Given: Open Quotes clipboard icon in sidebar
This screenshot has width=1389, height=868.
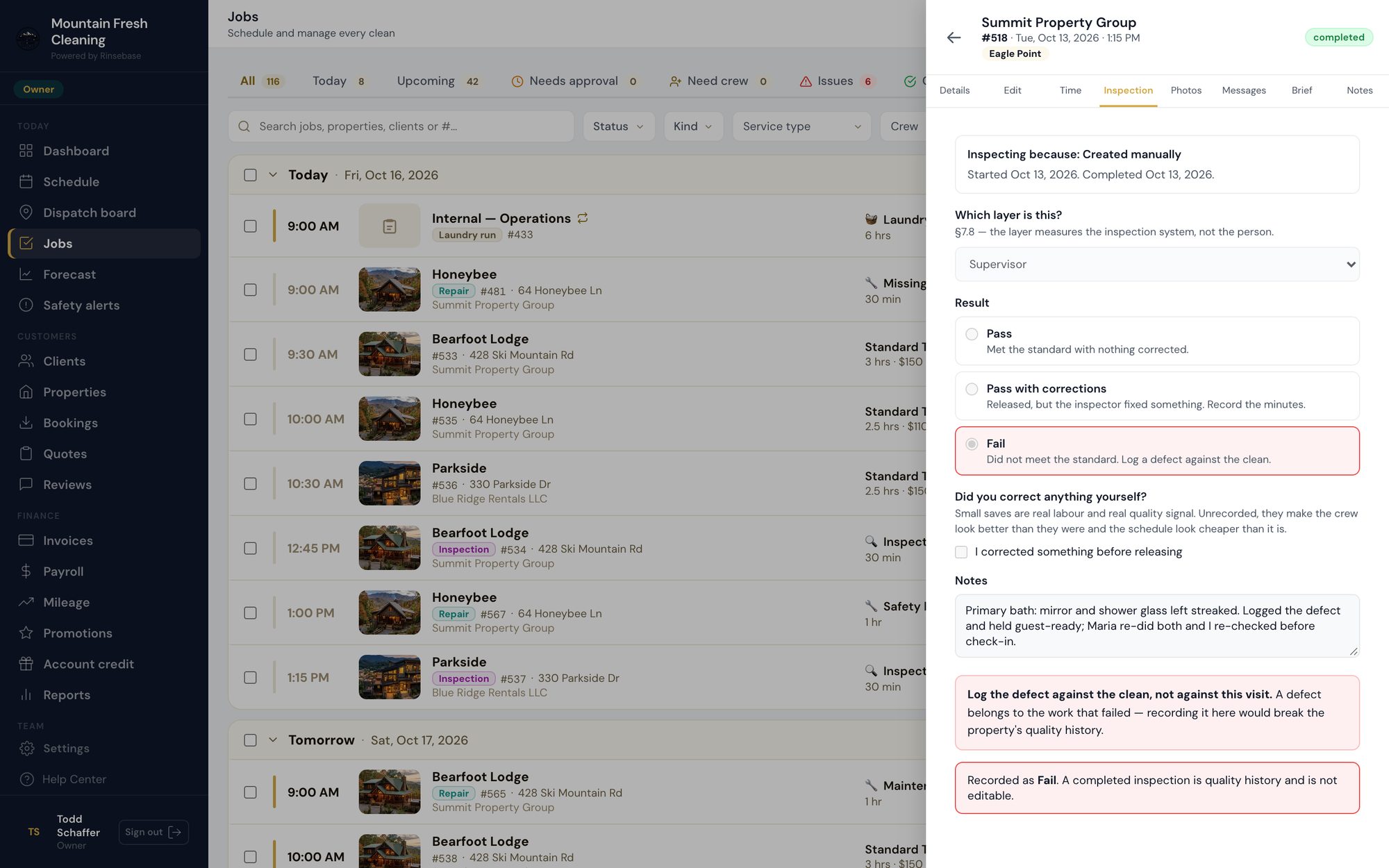Looking at the screenshot, I should click(x=26, y=454).
